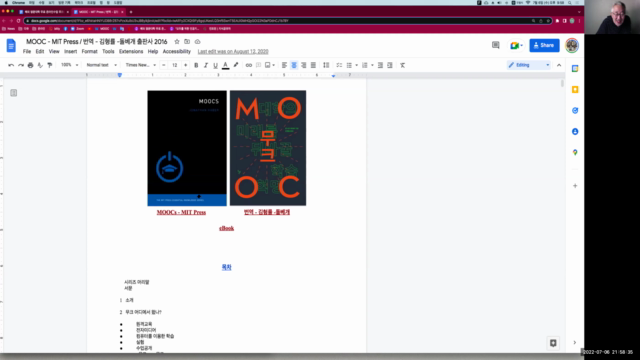640x360 pixels.
Task: Show the document outline
Action: tap(13, 93)
